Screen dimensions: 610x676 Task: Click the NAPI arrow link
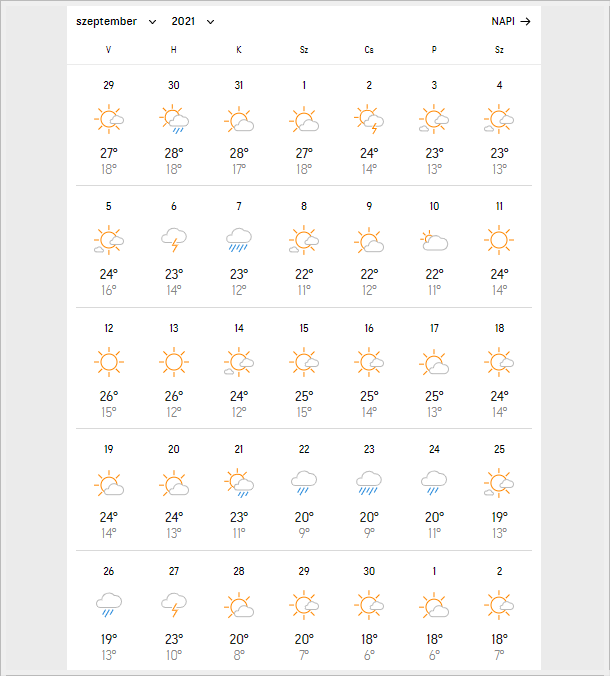point(510,21)
